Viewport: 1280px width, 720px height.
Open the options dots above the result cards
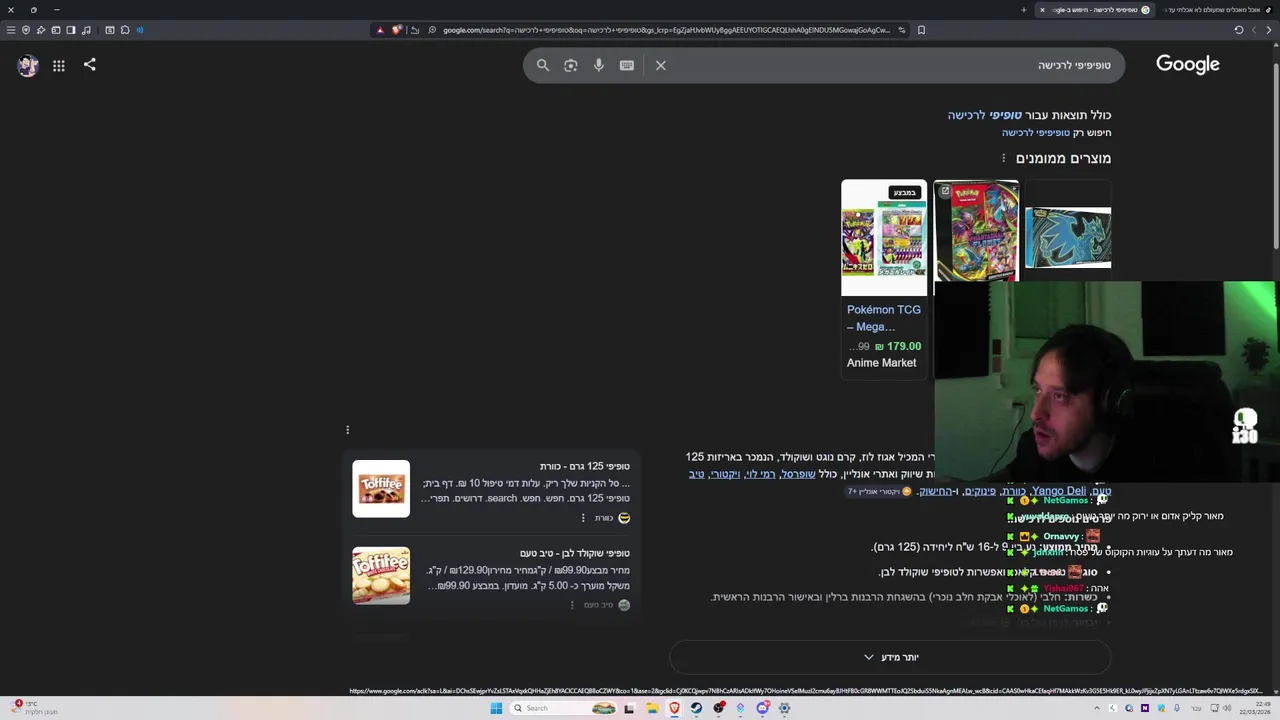[x=347, y=430]
